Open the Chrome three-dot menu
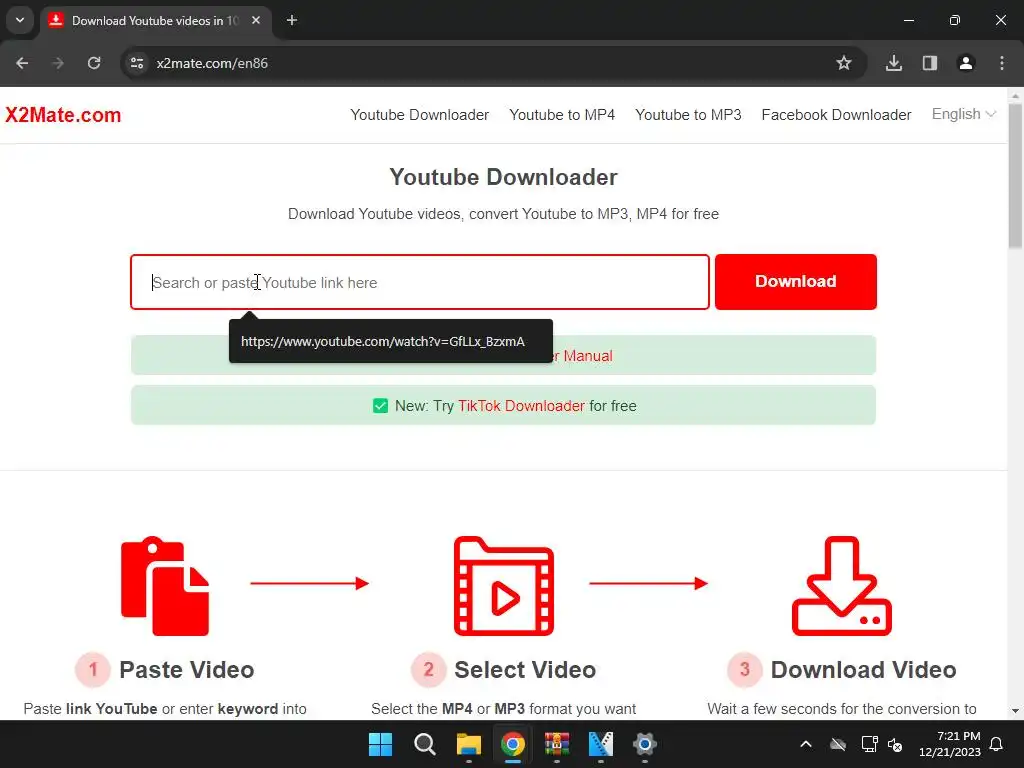The height and width of the screenshot is (768, 1024). point(1002,63)
